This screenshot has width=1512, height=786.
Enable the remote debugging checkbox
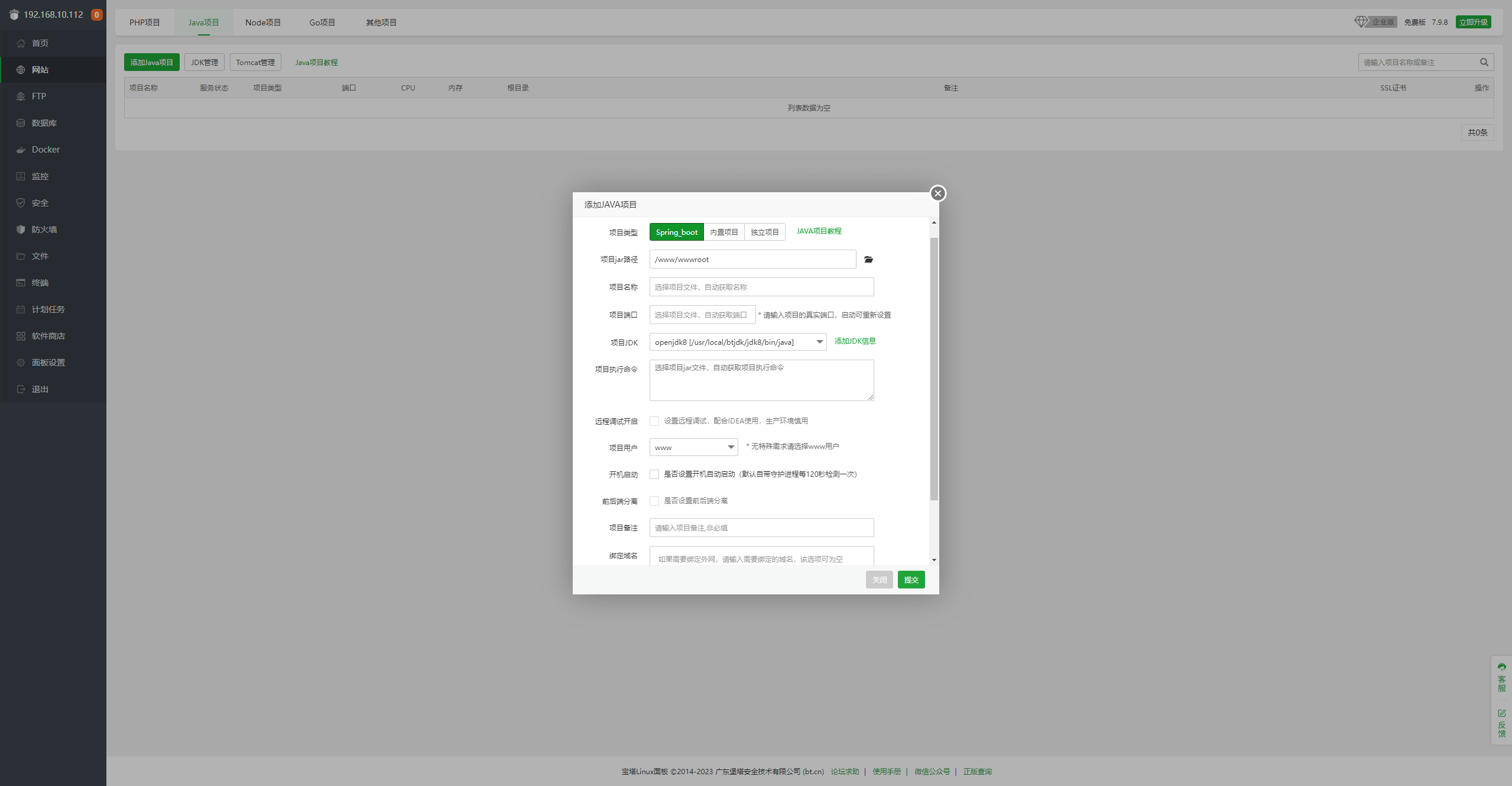coord(654,421)
